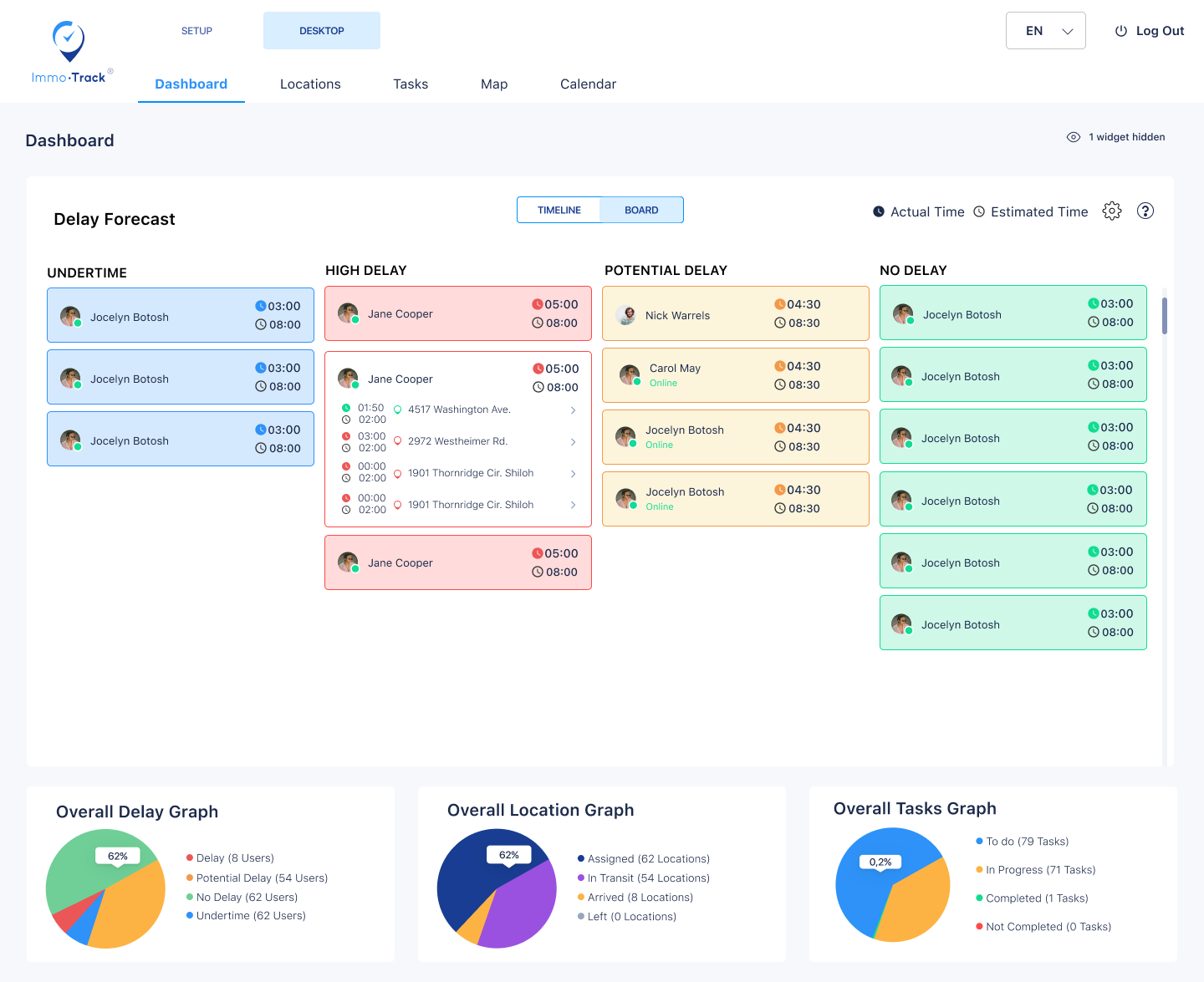
Task: Click the Delay (8 Users) red legend dot
Action: 190,857
